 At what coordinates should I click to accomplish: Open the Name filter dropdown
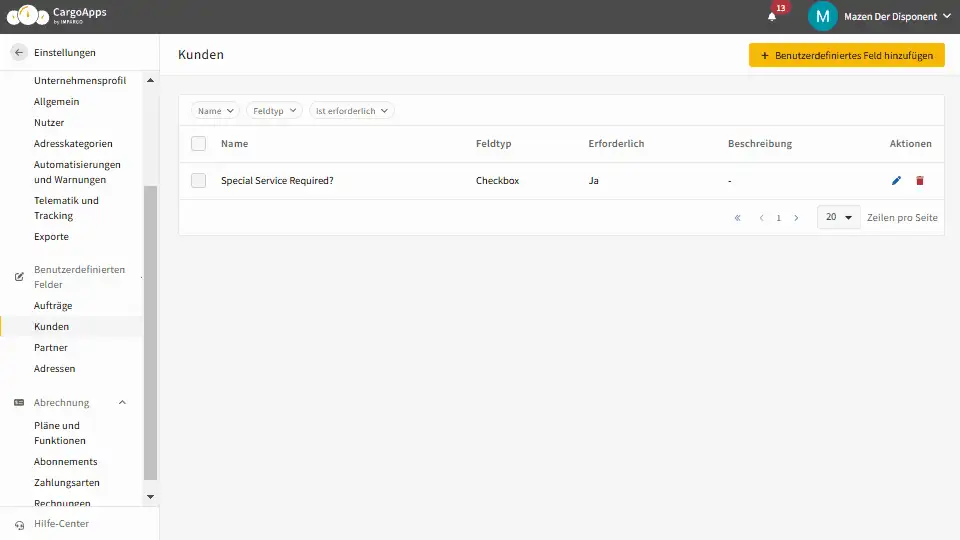[x=216, y=111]
